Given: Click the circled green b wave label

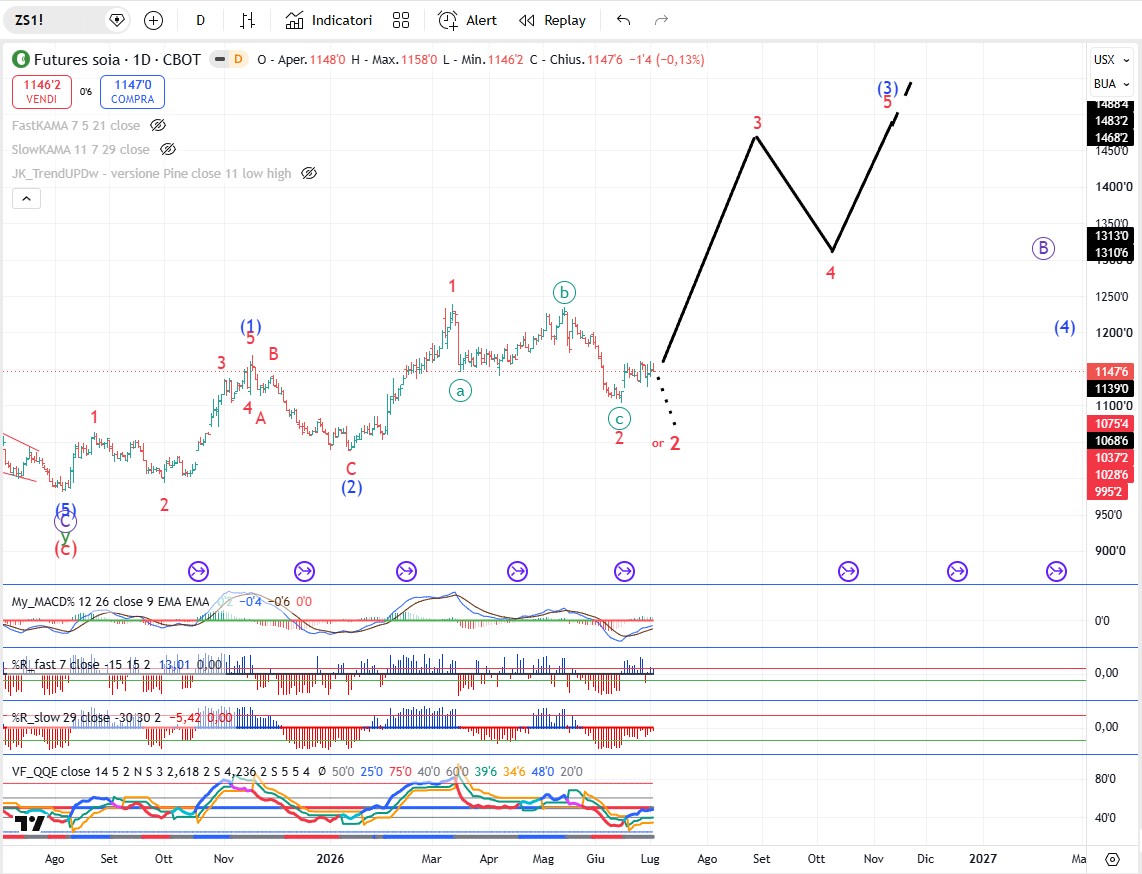Looking at the screenshot, I should [x=564, y=293].
